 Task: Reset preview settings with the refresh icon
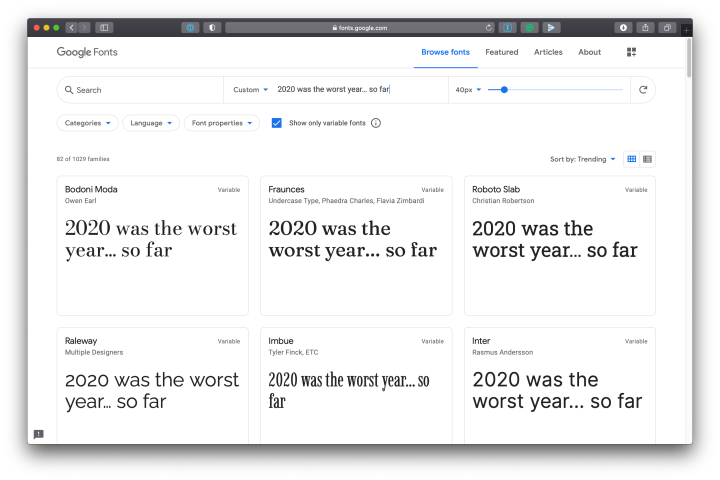click(643, 90)
